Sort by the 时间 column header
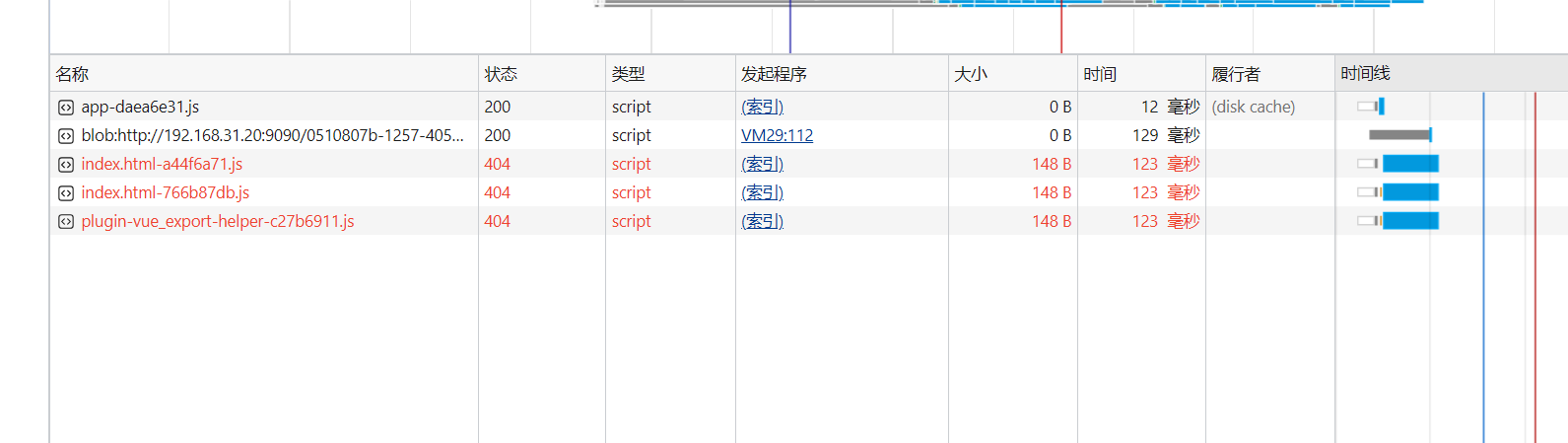The image size is (1568, 443). point(1141,74)
